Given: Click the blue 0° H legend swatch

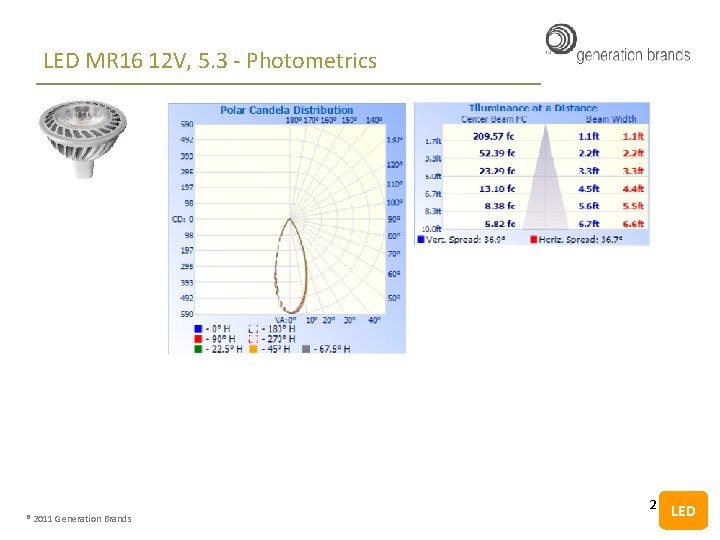Looking at the screenshot, I should [198, 329].
